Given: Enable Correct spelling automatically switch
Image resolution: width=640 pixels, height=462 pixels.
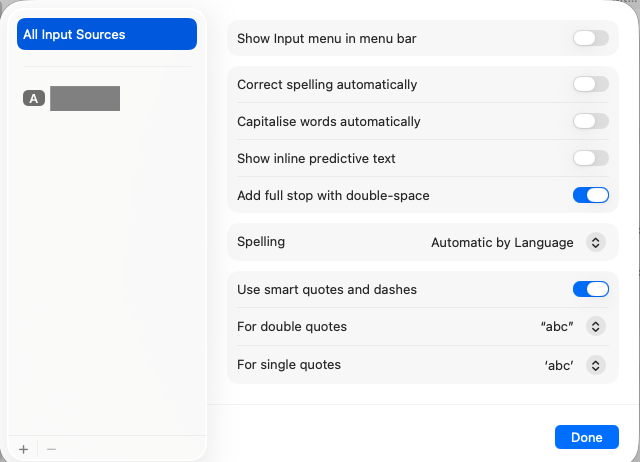Looking at the screenshot, I should [x=590, y=85].
